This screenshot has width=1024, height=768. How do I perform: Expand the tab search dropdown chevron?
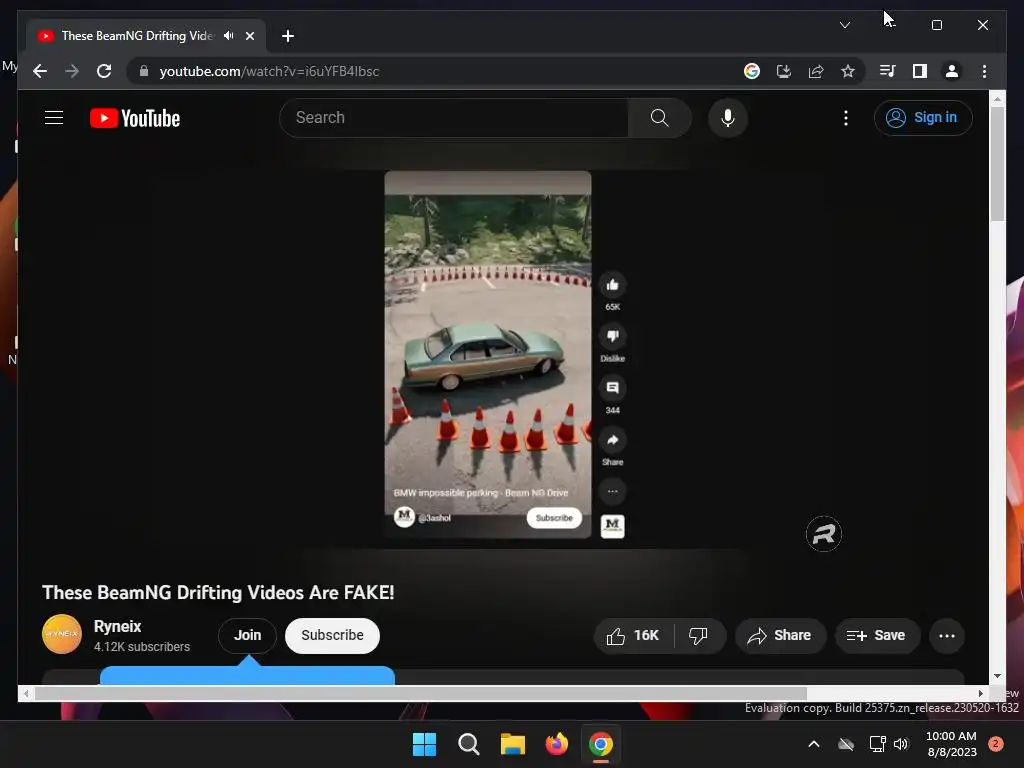[x=844, y=25]
